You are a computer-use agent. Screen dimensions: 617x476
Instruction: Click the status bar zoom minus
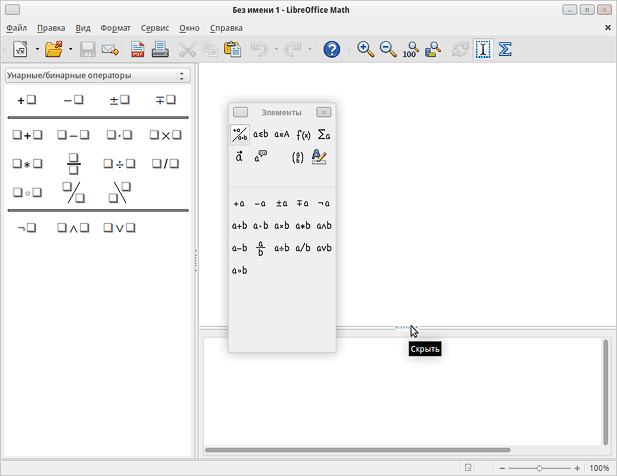coord(502,468)
